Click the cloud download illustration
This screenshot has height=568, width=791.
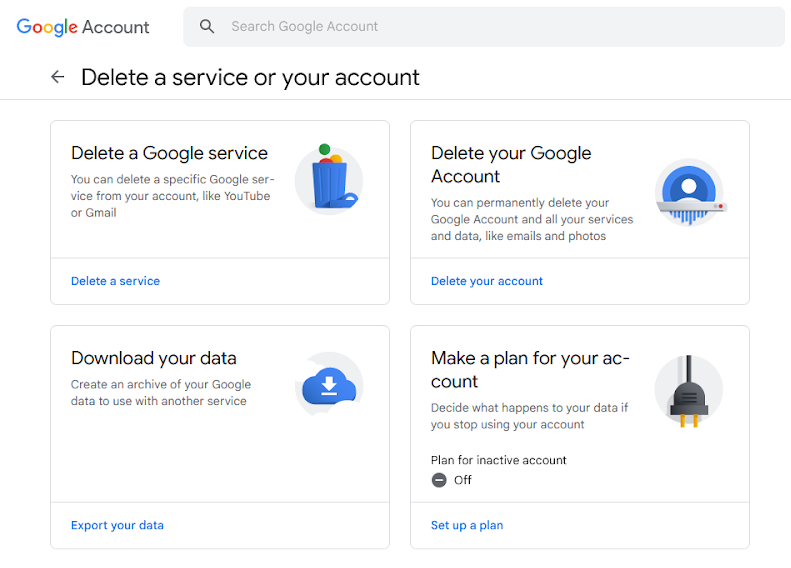(x=329, y=385)
